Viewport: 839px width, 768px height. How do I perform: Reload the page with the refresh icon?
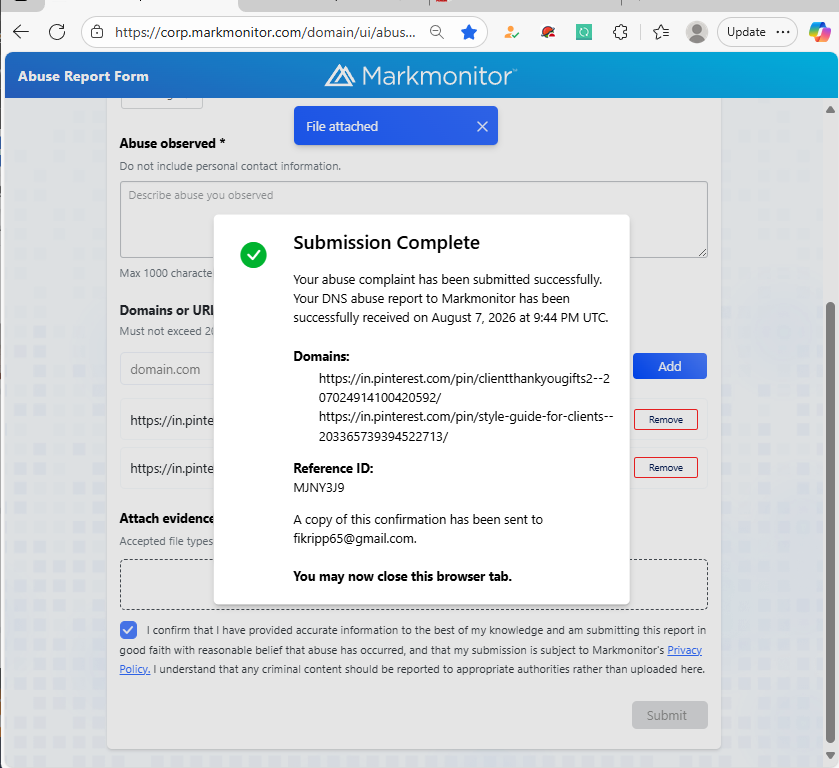[57, 32]
